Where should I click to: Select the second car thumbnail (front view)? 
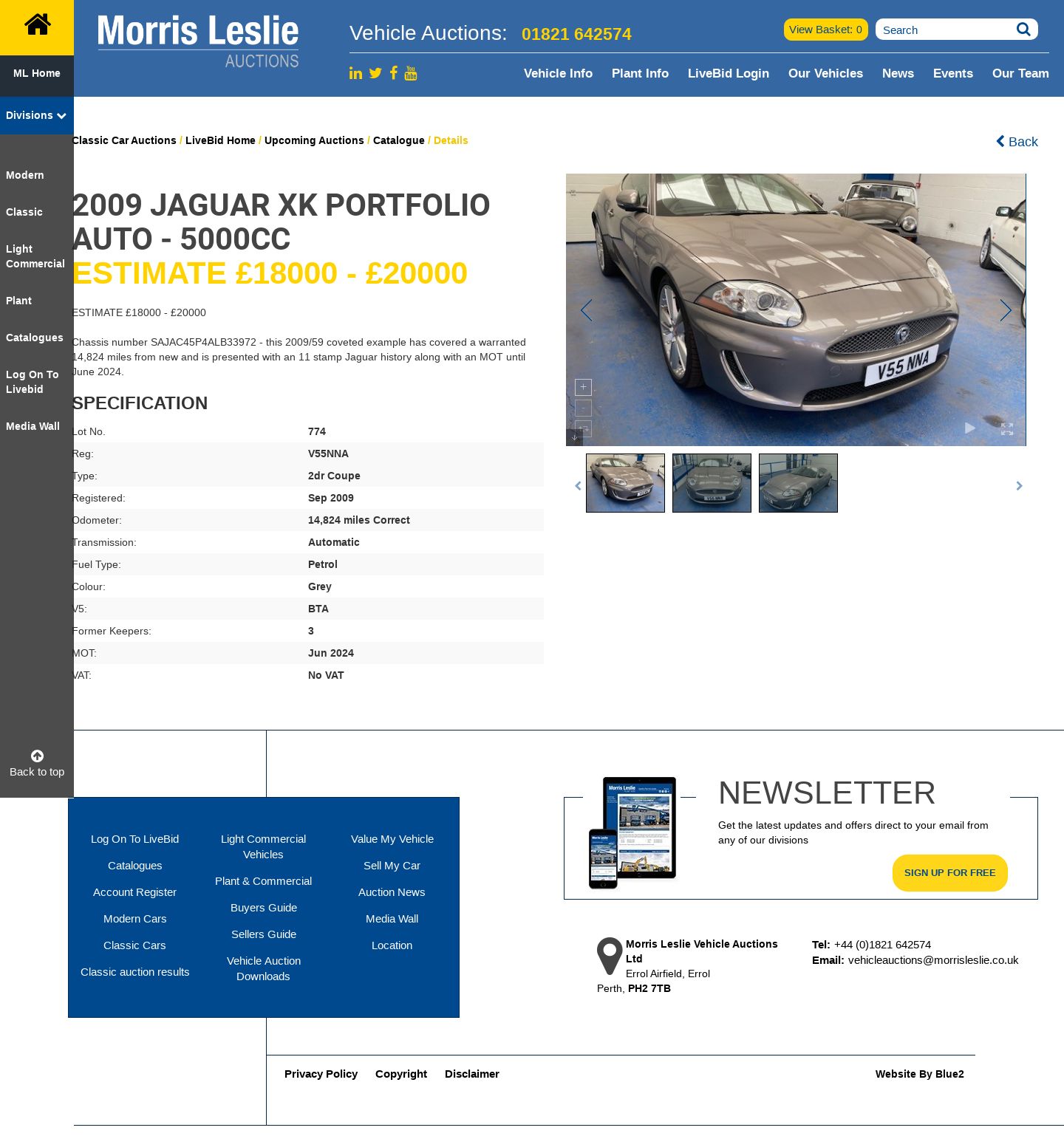pyautogui.click(x=712, y=483)
